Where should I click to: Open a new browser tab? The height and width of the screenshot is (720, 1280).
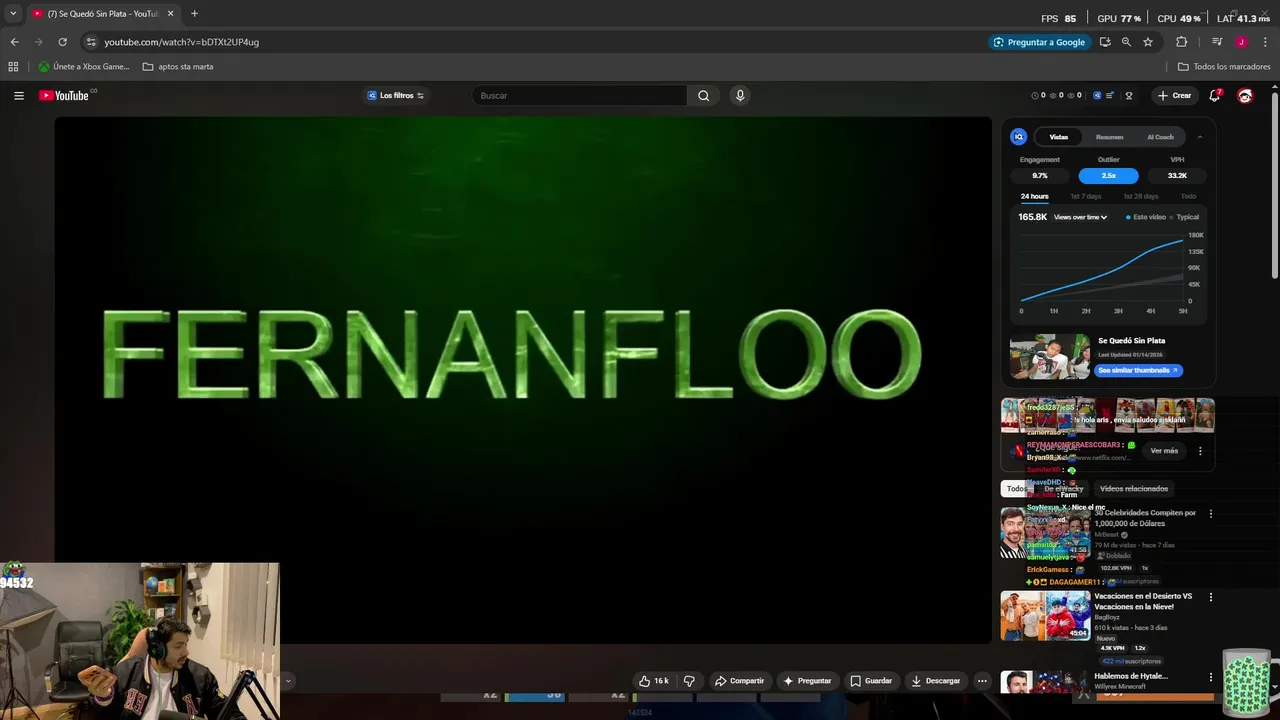(x=194, y=14)
